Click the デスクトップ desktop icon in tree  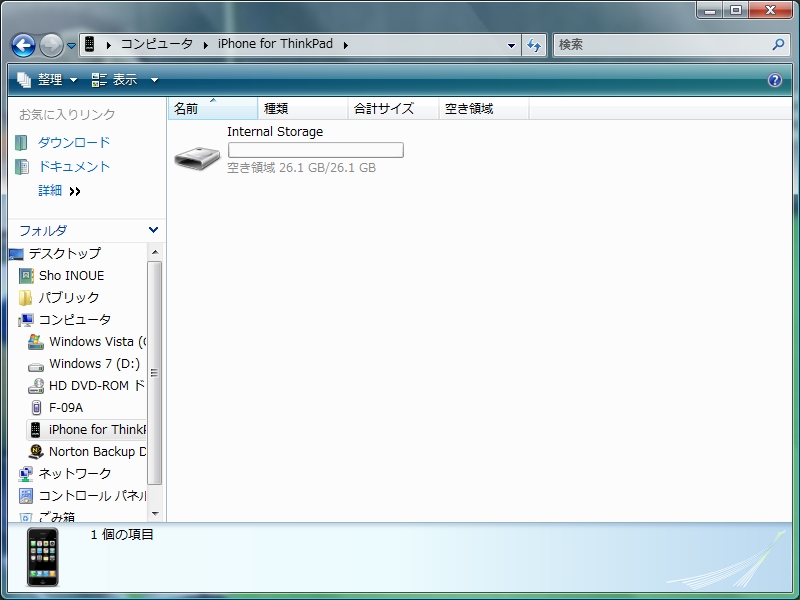16,254
